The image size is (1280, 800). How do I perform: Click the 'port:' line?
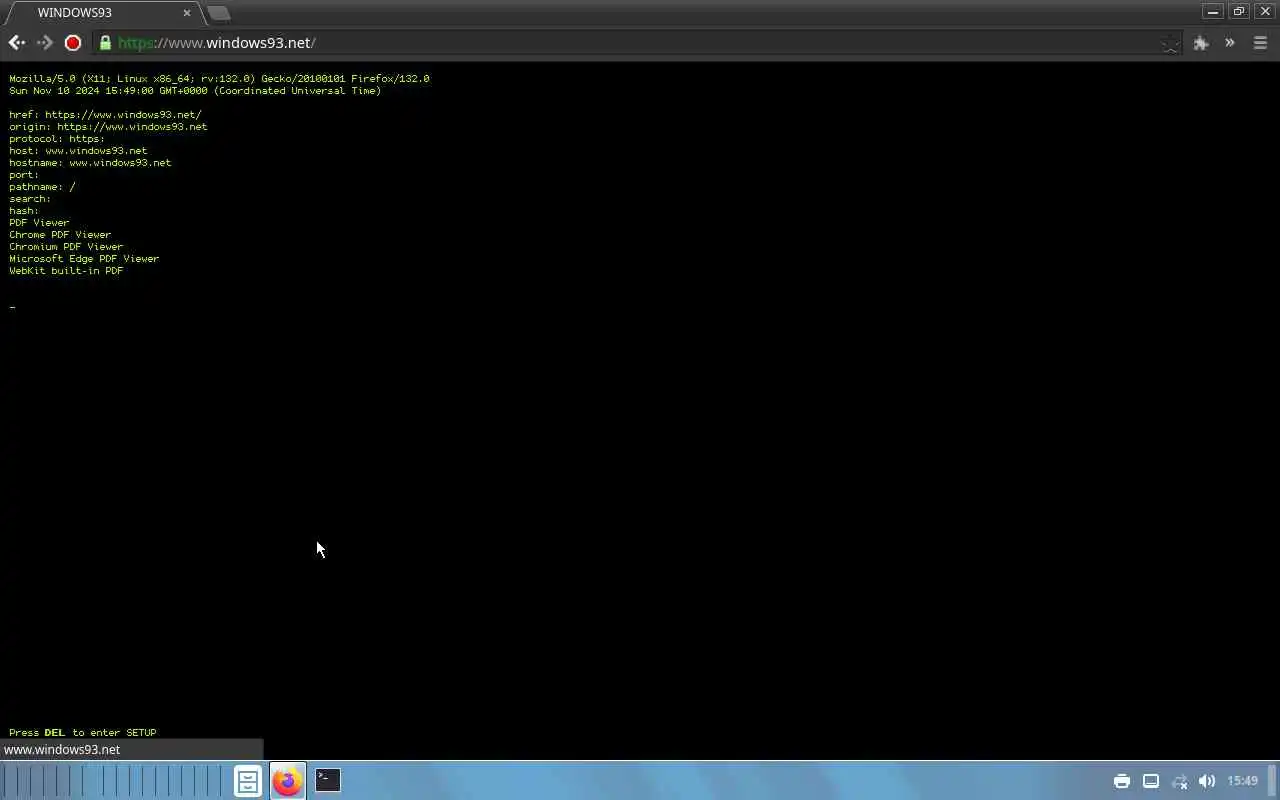click(24, 175)
